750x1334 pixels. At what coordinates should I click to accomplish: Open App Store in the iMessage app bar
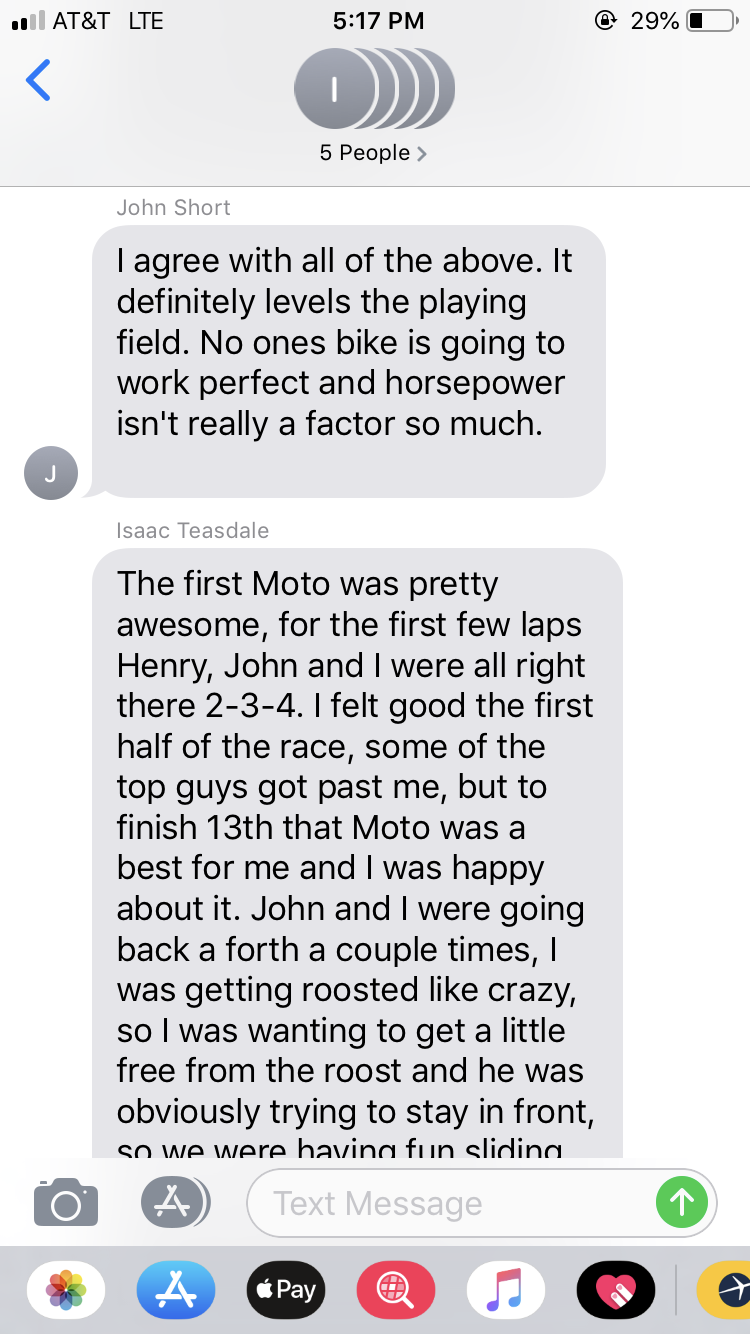point(176,1290)
